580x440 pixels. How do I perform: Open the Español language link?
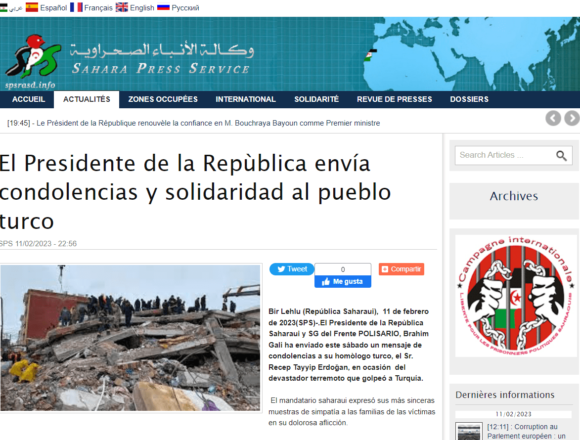pos(54,8)
